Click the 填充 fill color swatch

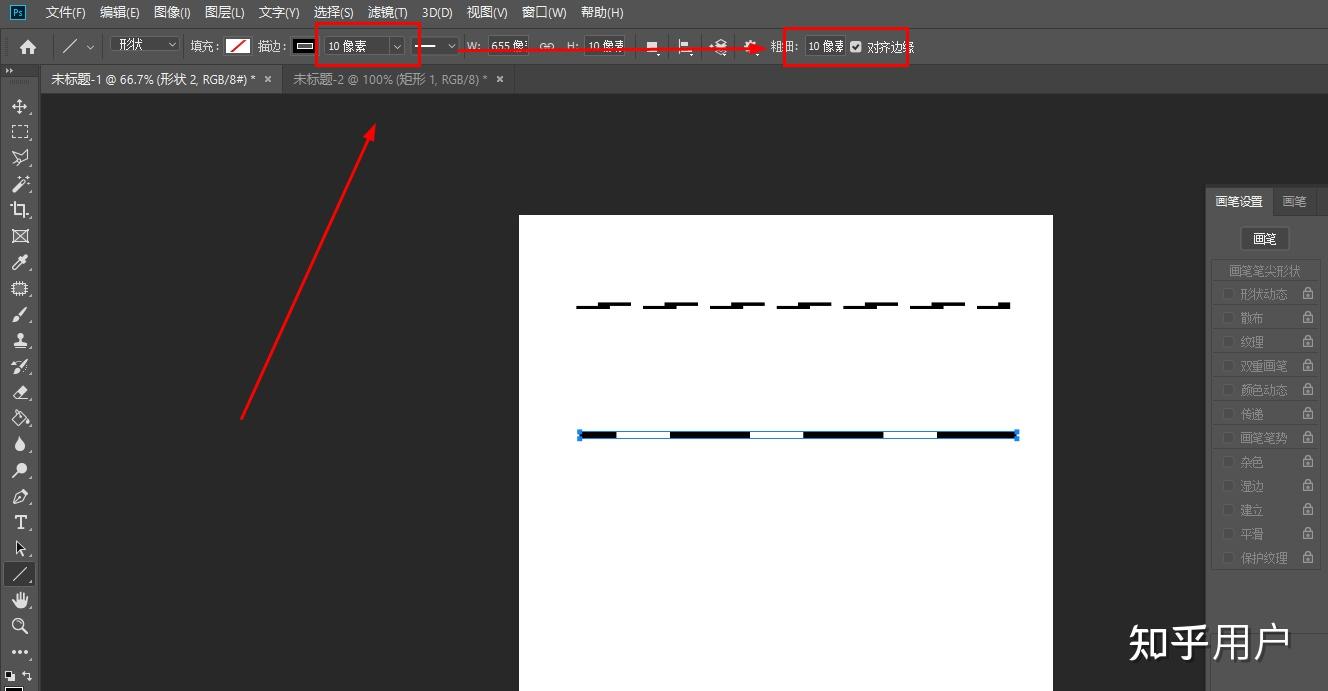237,46
